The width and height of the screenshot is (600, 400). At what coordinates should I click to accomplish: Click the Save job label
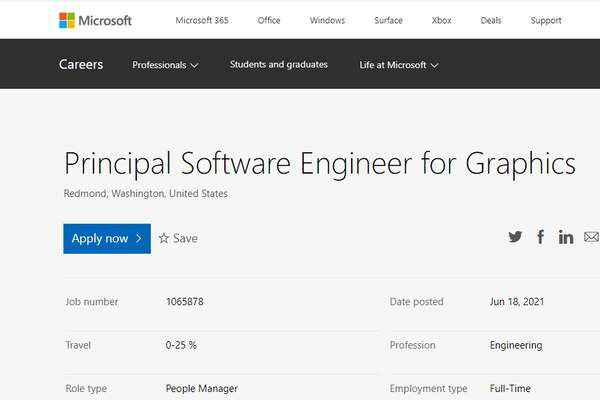185,238
